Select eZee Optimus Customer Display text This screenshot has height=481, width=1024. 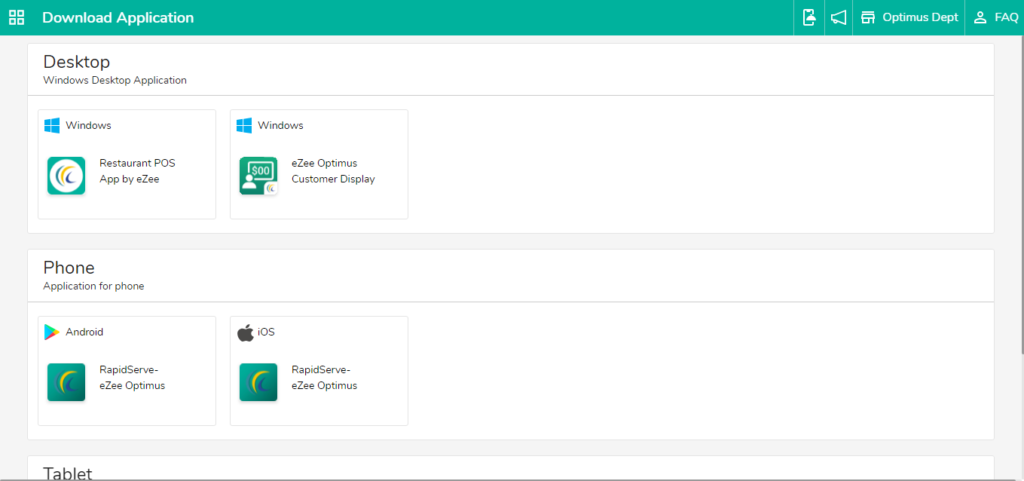(x=333, y=171)
